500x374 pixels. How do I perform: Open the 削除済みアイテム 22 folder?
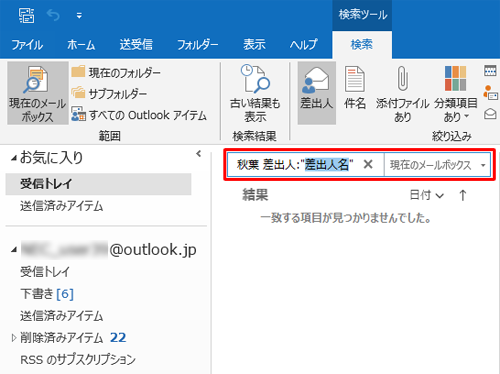click(73, 338)
